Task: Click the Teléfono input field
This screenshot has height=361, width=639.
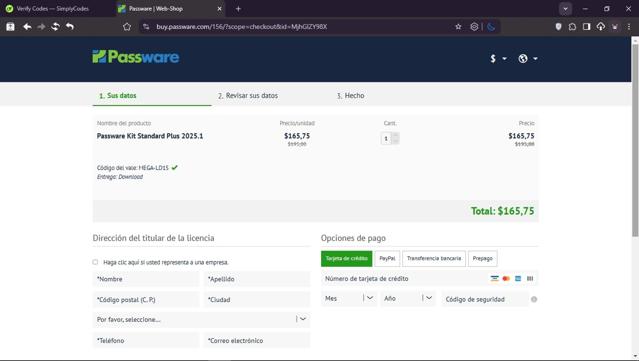Action: click(x=146, y=341)
